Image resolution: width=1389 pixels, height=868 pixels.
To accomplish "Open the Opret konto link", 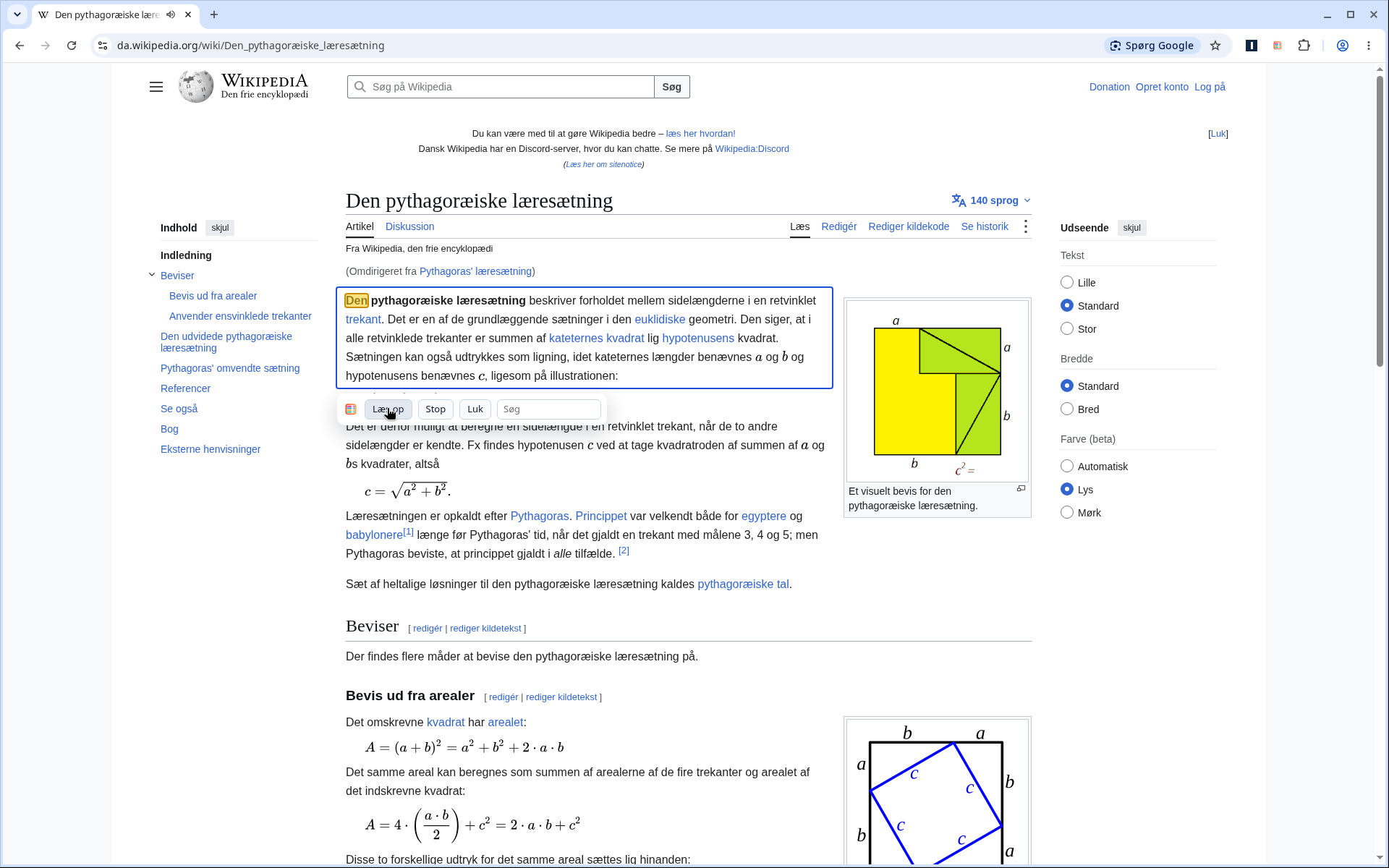I will pos(1162,87).
